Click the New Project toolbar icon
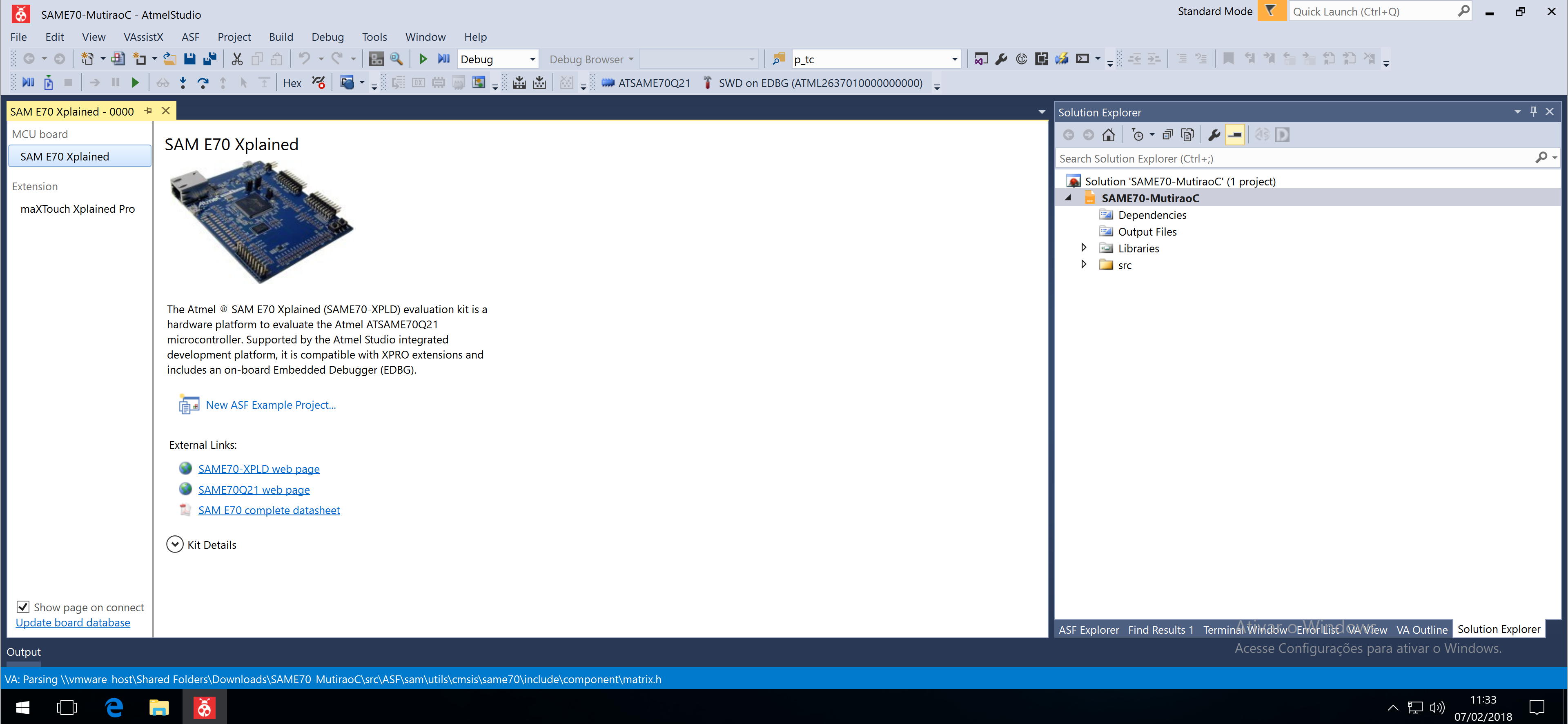The height and width of the screenshot is (724, 1568). click(x=88, y=59)
